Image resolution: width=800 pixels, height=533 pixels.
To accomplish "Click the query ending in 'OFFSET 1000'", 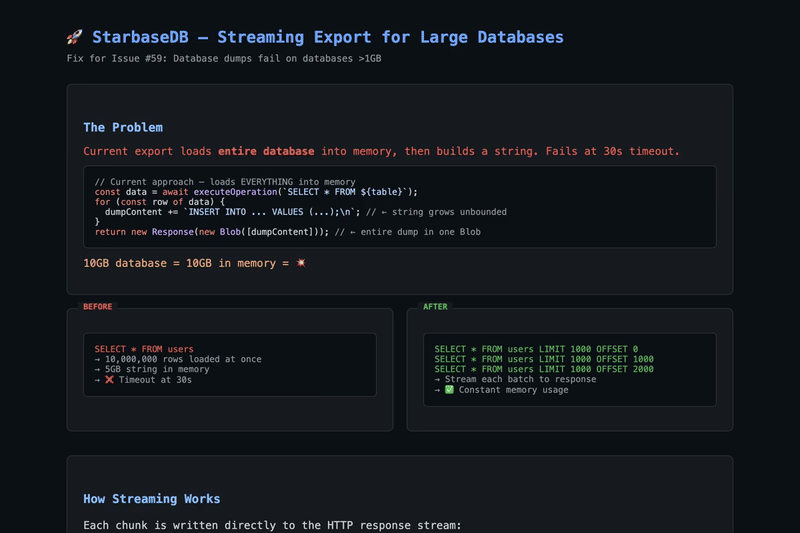I will [x=544, y=359].
